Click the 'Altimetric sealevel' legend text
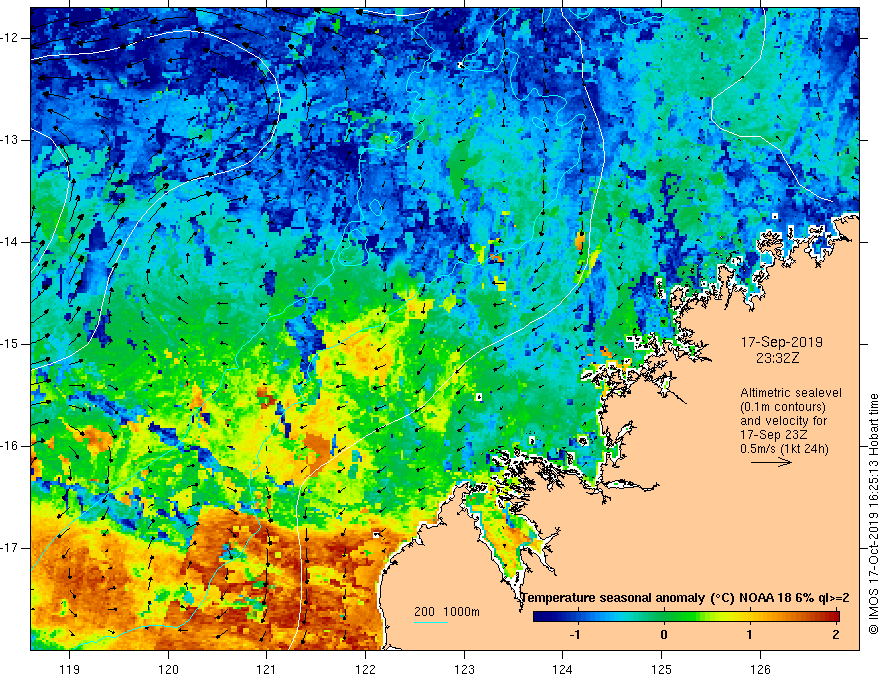 (791, 393)
